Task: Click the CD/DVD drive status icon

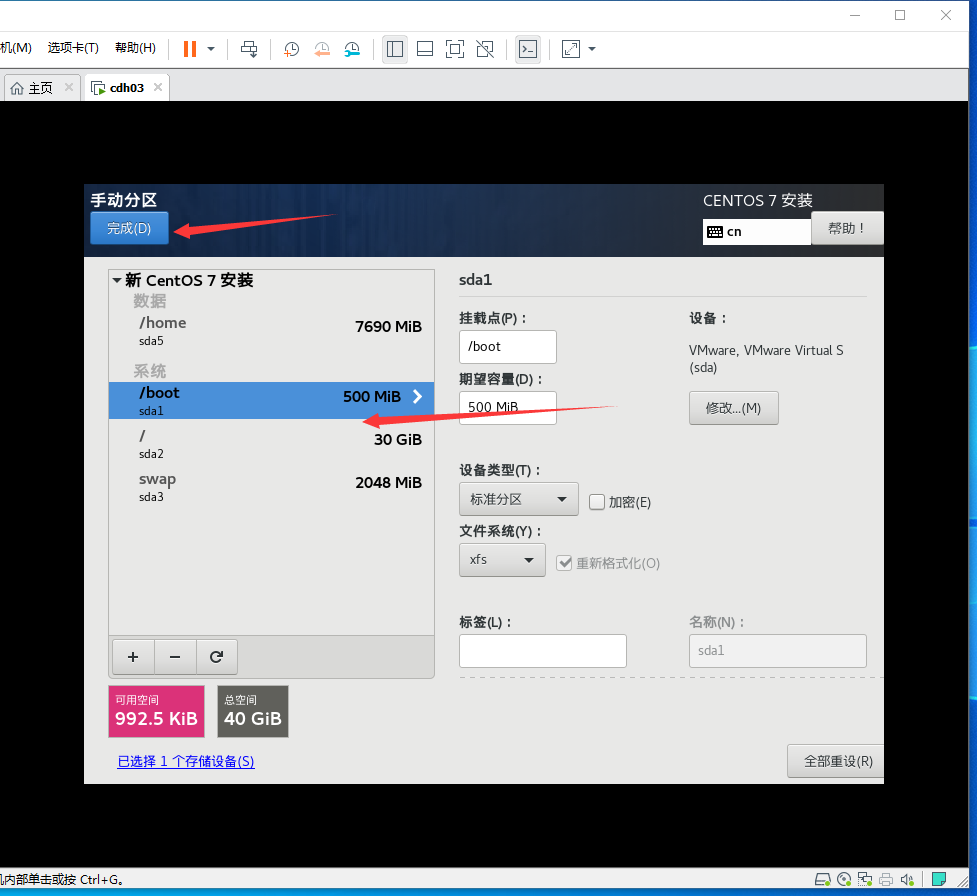Action: tap(844, 879)
